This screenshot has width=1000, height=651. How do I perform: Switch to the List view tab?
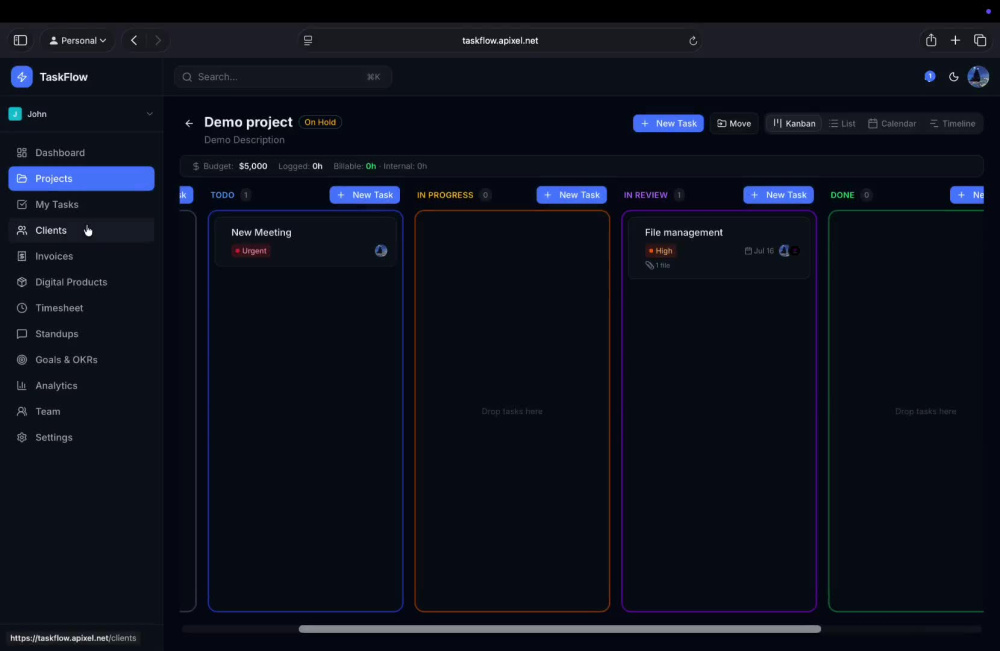point(842,124)
